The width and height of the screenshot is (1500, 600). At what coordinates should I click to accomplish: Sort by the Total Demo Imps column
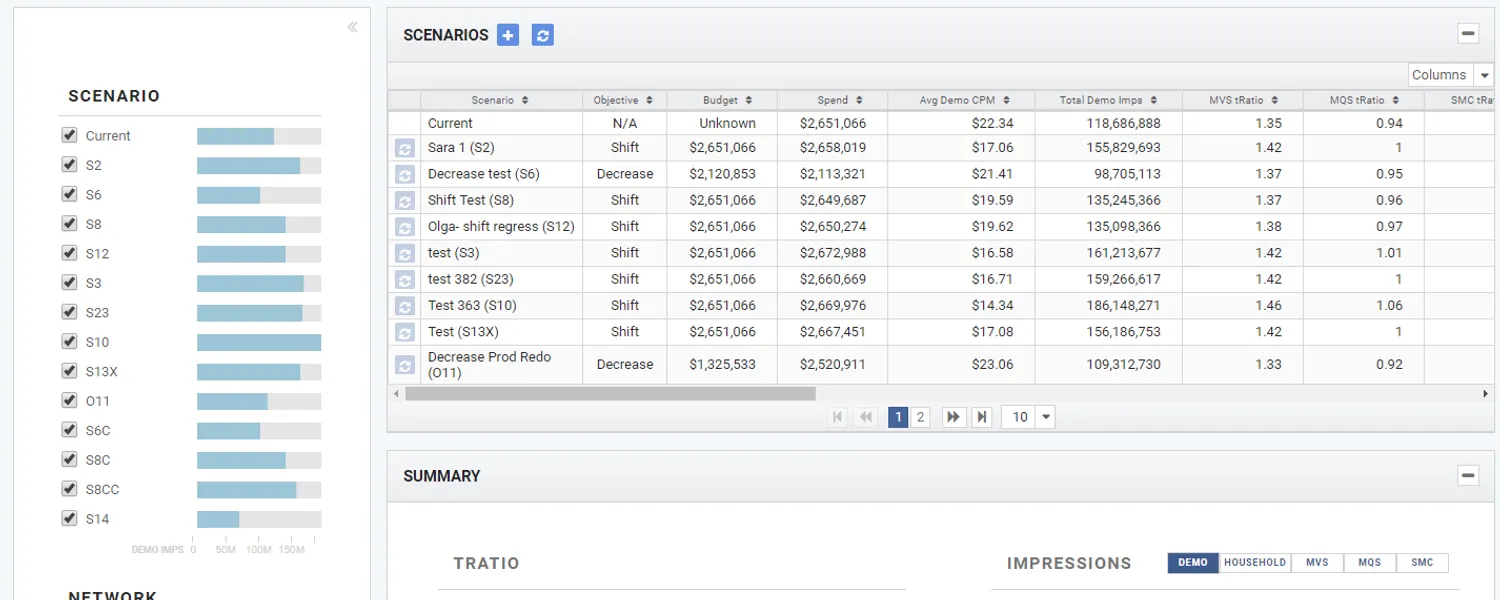[x=1108, y=100]
